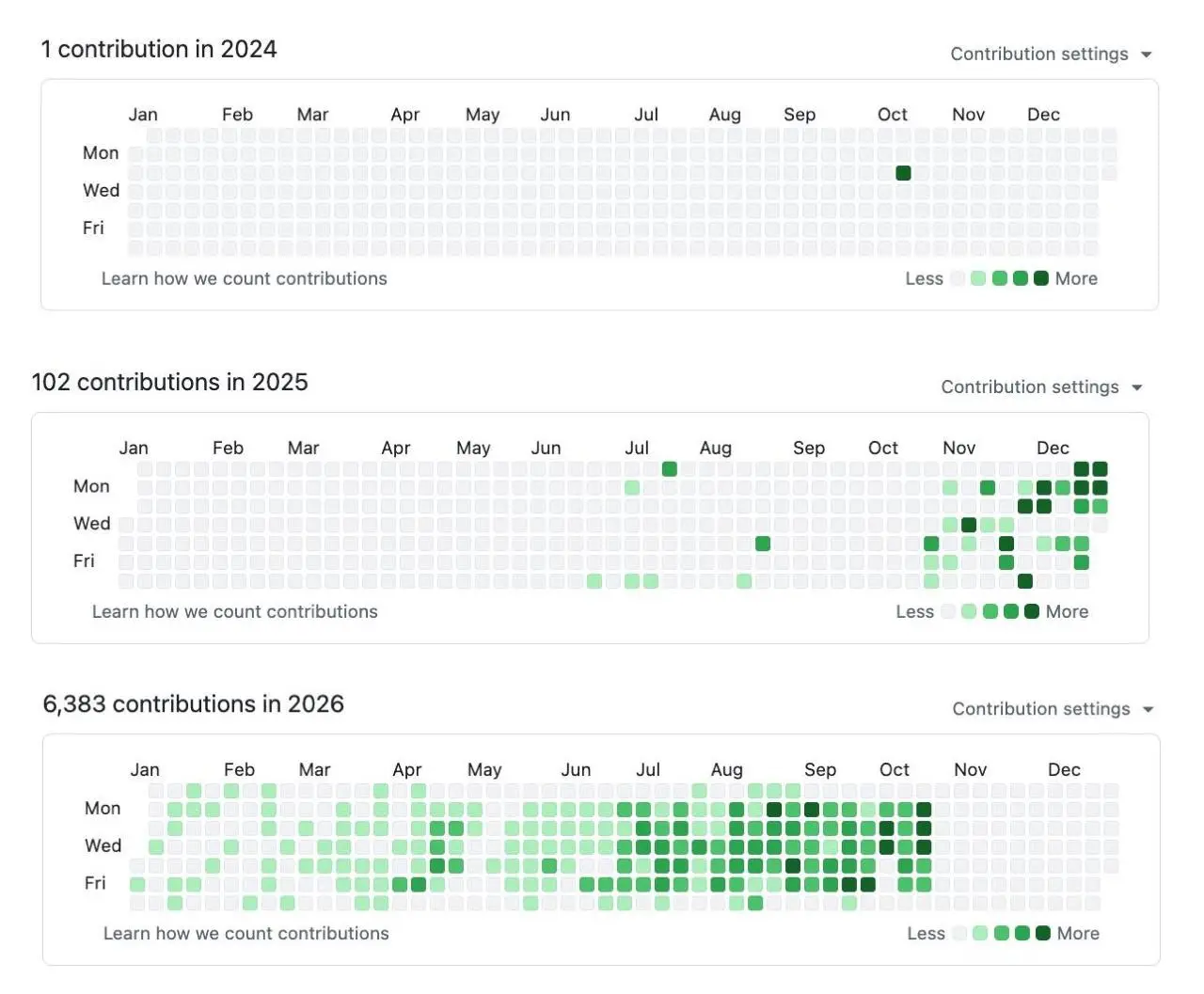Click the darkest swatch in 2025 legend
This screenshot has width=1204, height=994.
click(1031, 611)
